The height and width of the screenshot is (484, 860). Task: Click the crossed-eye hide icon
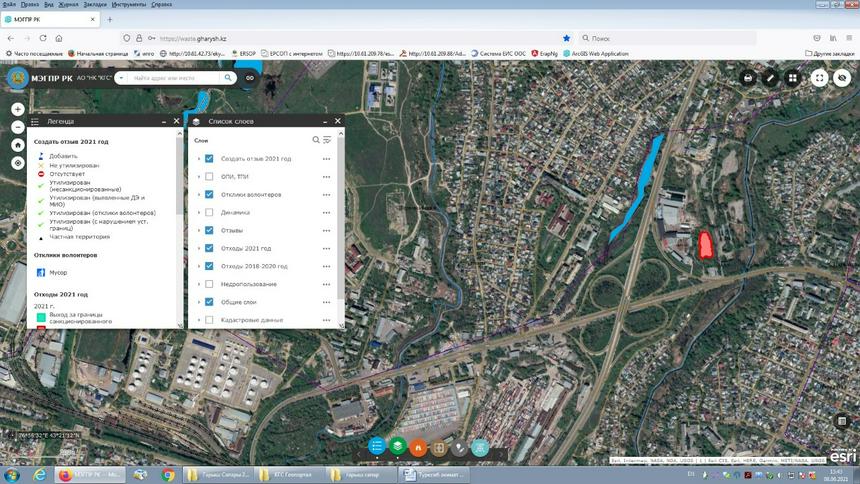tap(842, 77)
